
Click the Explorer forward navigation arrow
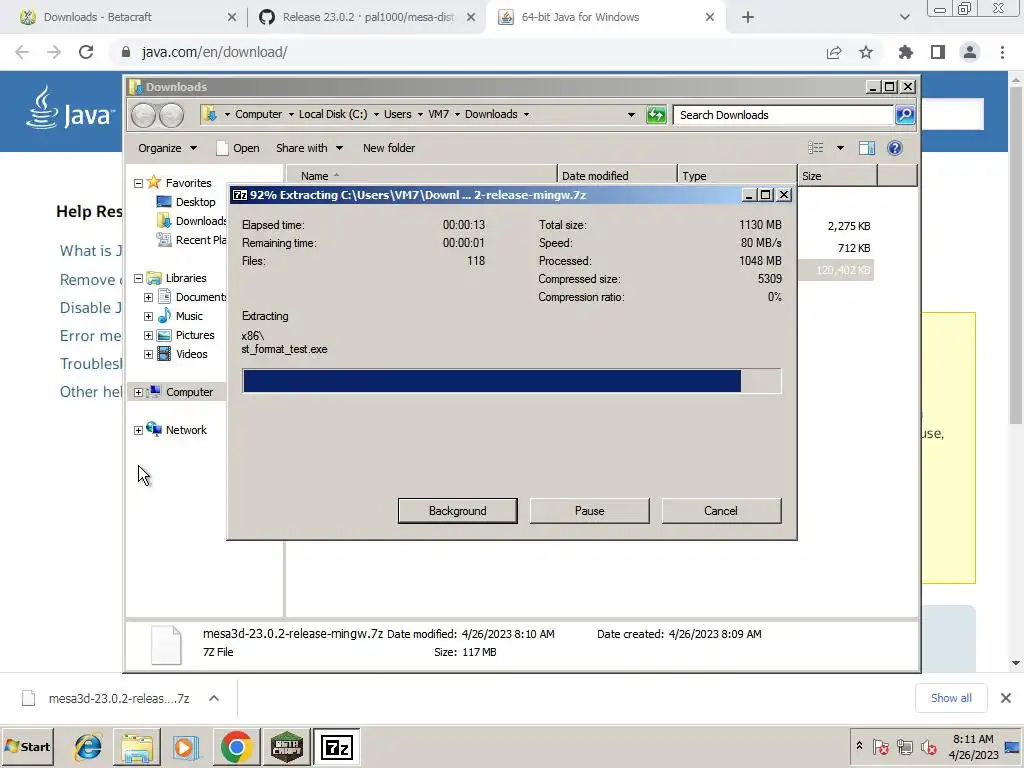[x=171, y=115]
